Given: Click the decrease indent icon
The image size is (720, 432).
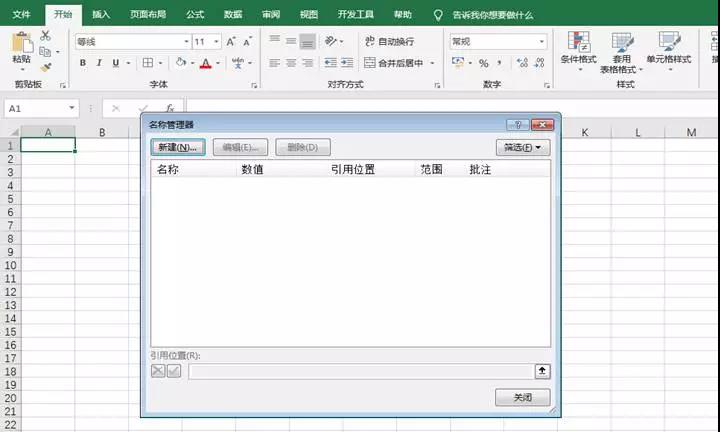Looking at the screenshot, I should (330, 62).
